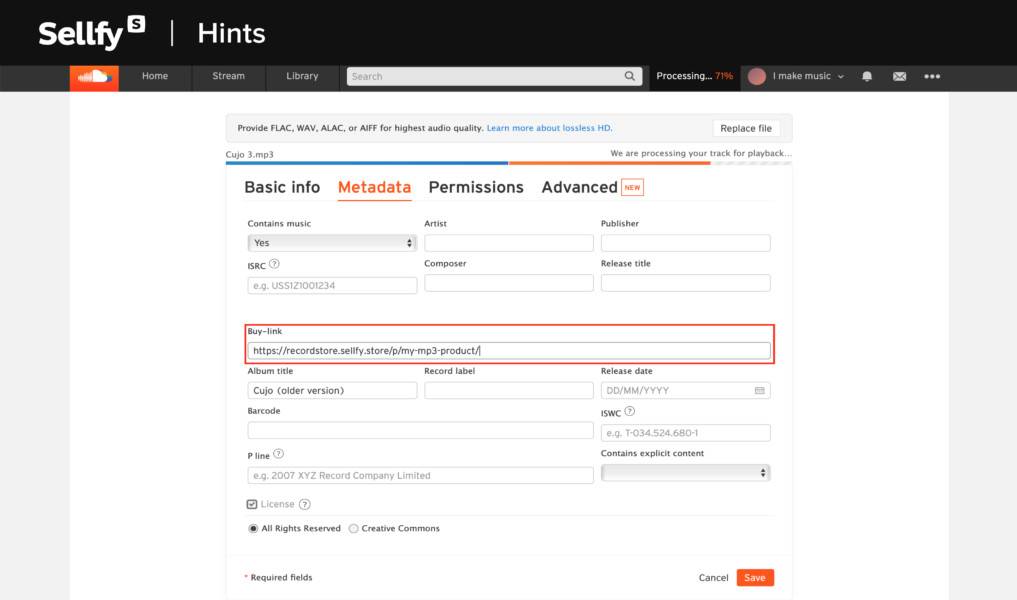
Task: Open the Contains explicit content dropdown
Action: (686, 473)
